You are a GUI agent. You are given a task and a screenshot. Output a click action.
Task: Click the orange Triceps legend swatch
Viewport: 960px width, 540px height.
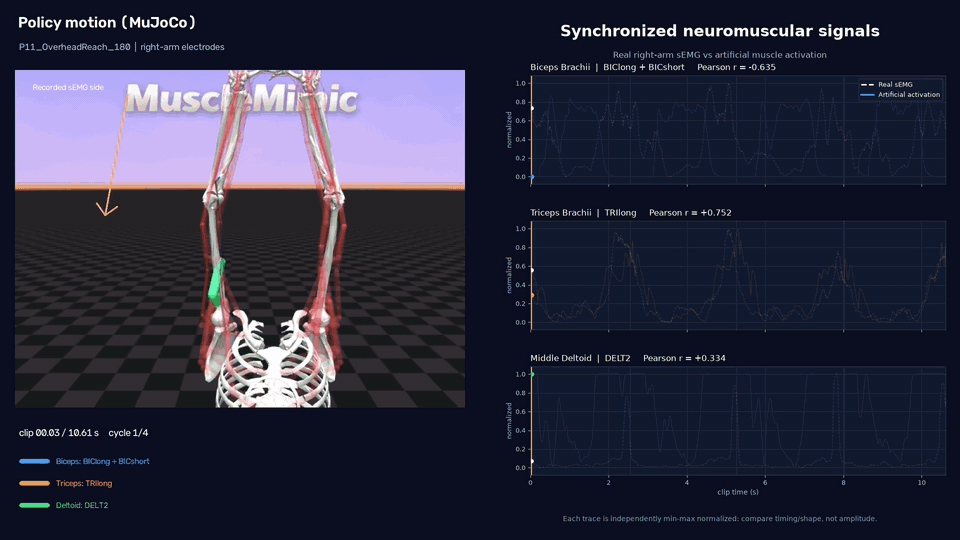pyautogui.click(x=34, y=484)
